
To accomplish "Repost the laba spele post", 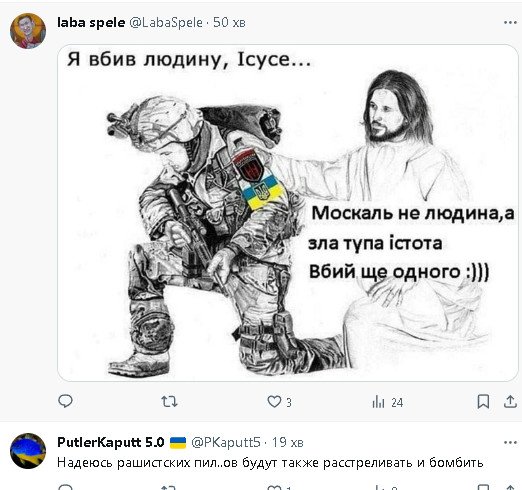I will tap(169, 401).
